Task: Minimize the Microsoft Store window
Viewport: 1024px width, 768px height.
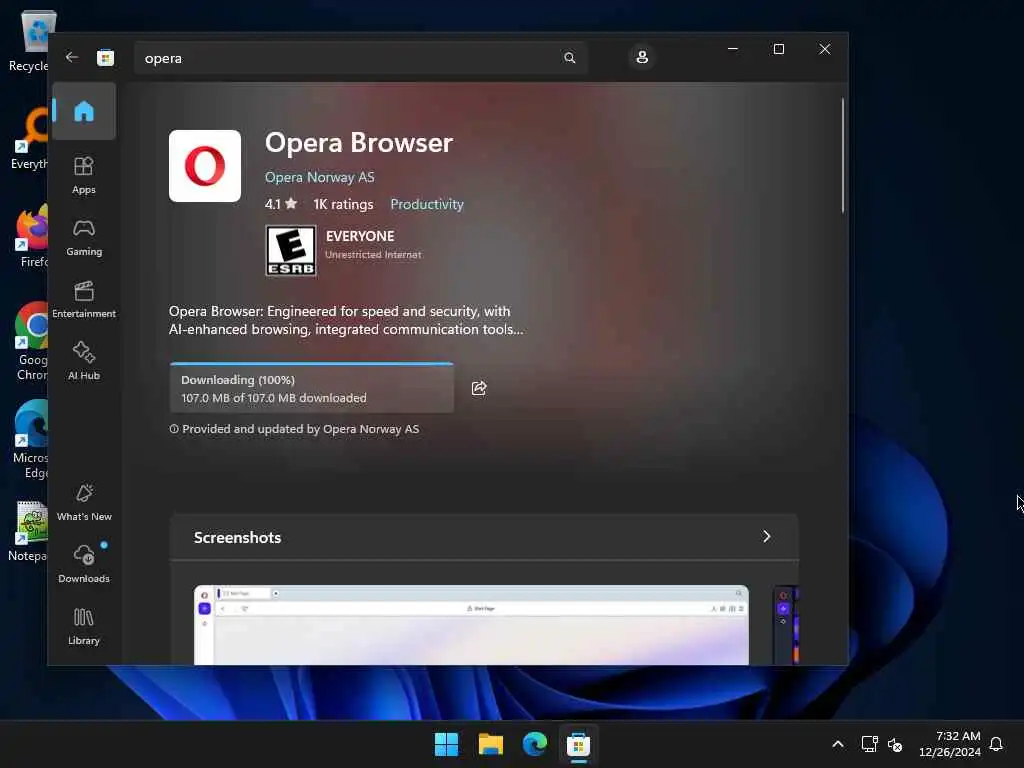Action: click(733, 49)
